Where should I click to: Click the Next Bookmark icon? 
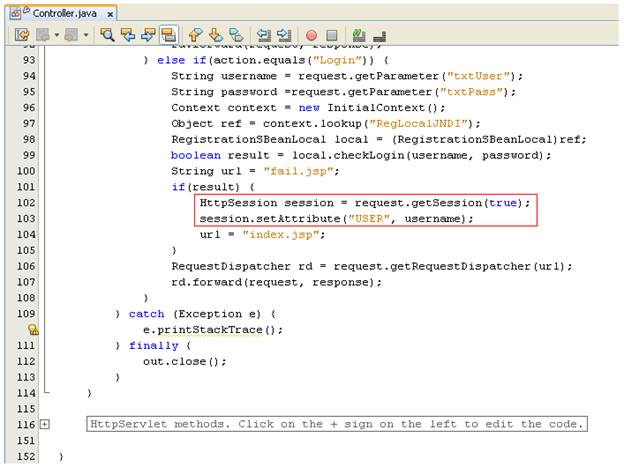[216, 35]
